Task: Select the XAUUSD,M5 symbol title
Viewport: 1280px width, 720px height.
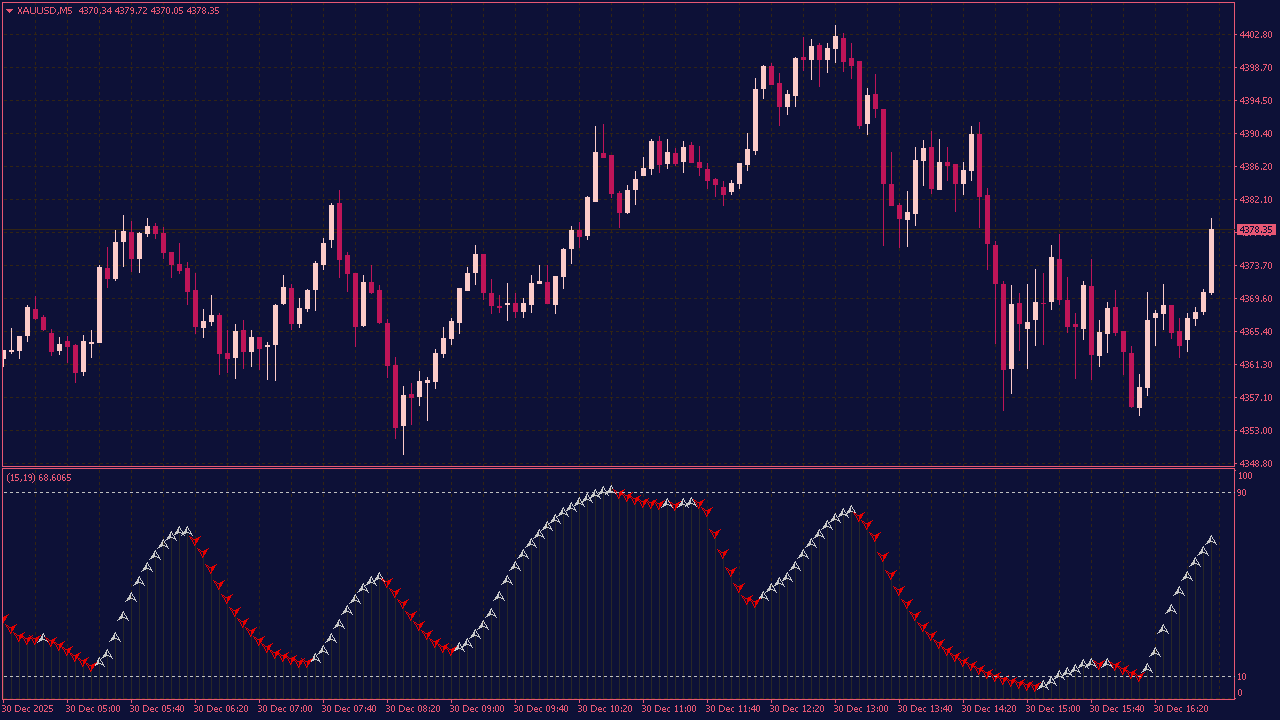Action: (48, 9)
